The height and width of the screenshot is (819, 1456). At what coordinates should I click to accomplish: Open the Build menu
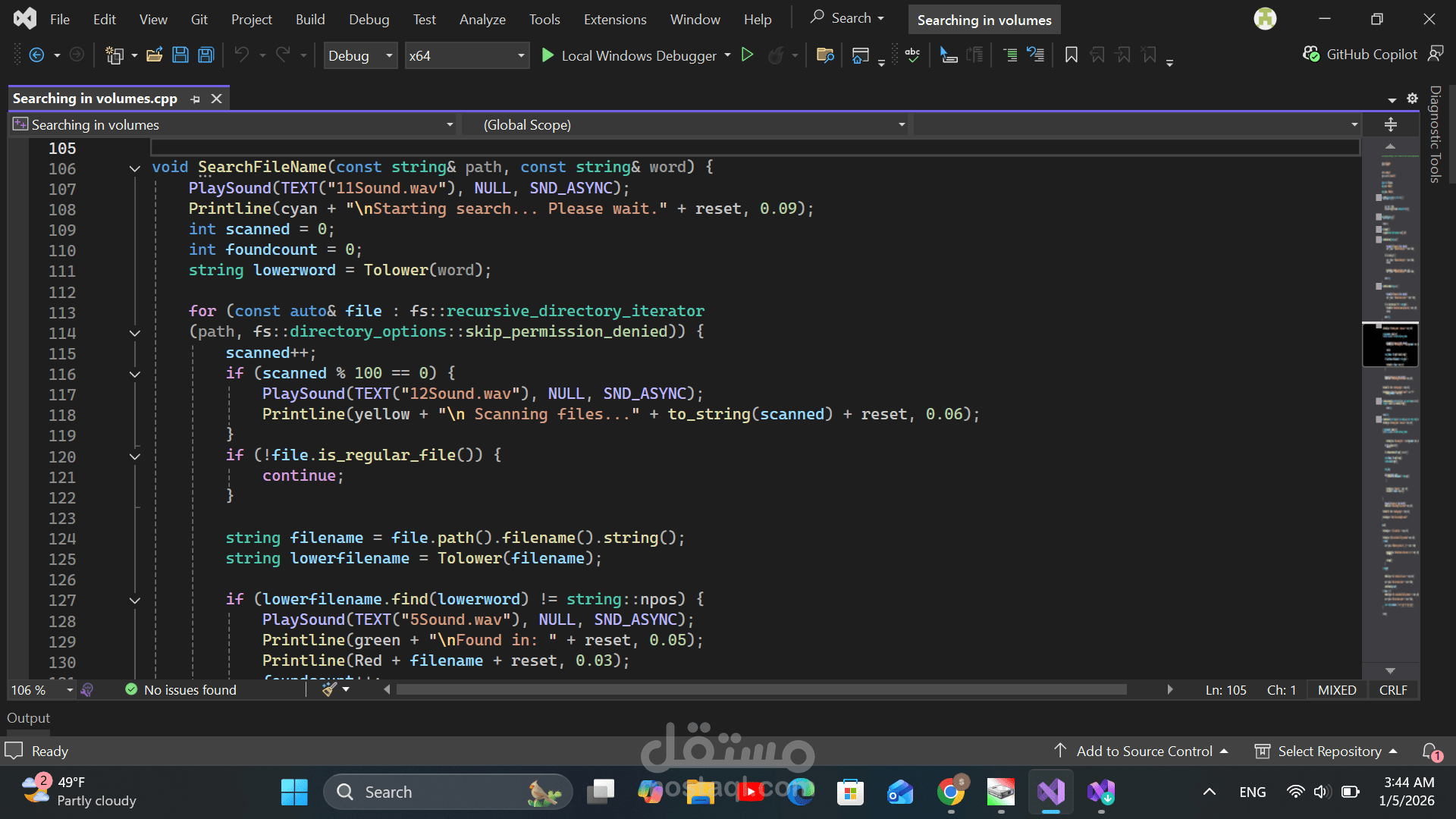(x=309, y=20)
